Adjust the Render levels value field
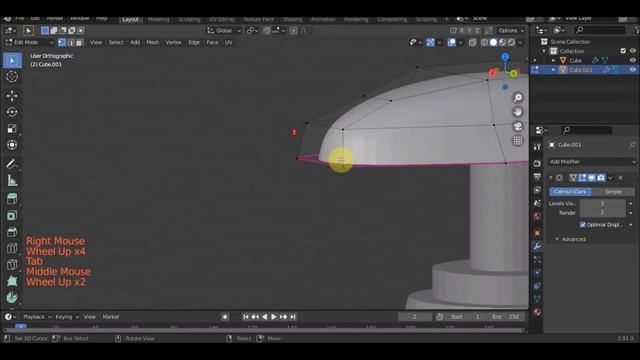 pyautogui.click(x=603, y=213)
